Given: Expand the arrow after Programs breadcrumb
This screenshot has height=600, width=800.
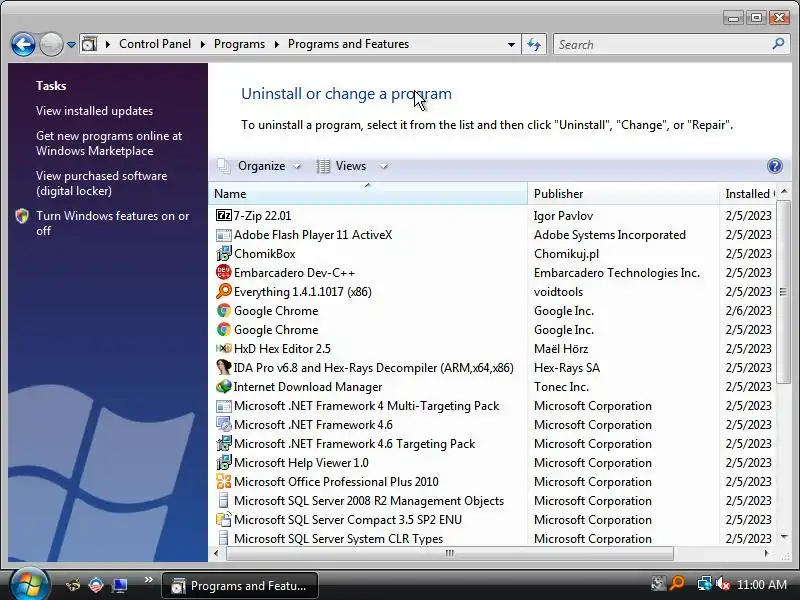Looking at the screenshot, I should click(x=277, y=44).
